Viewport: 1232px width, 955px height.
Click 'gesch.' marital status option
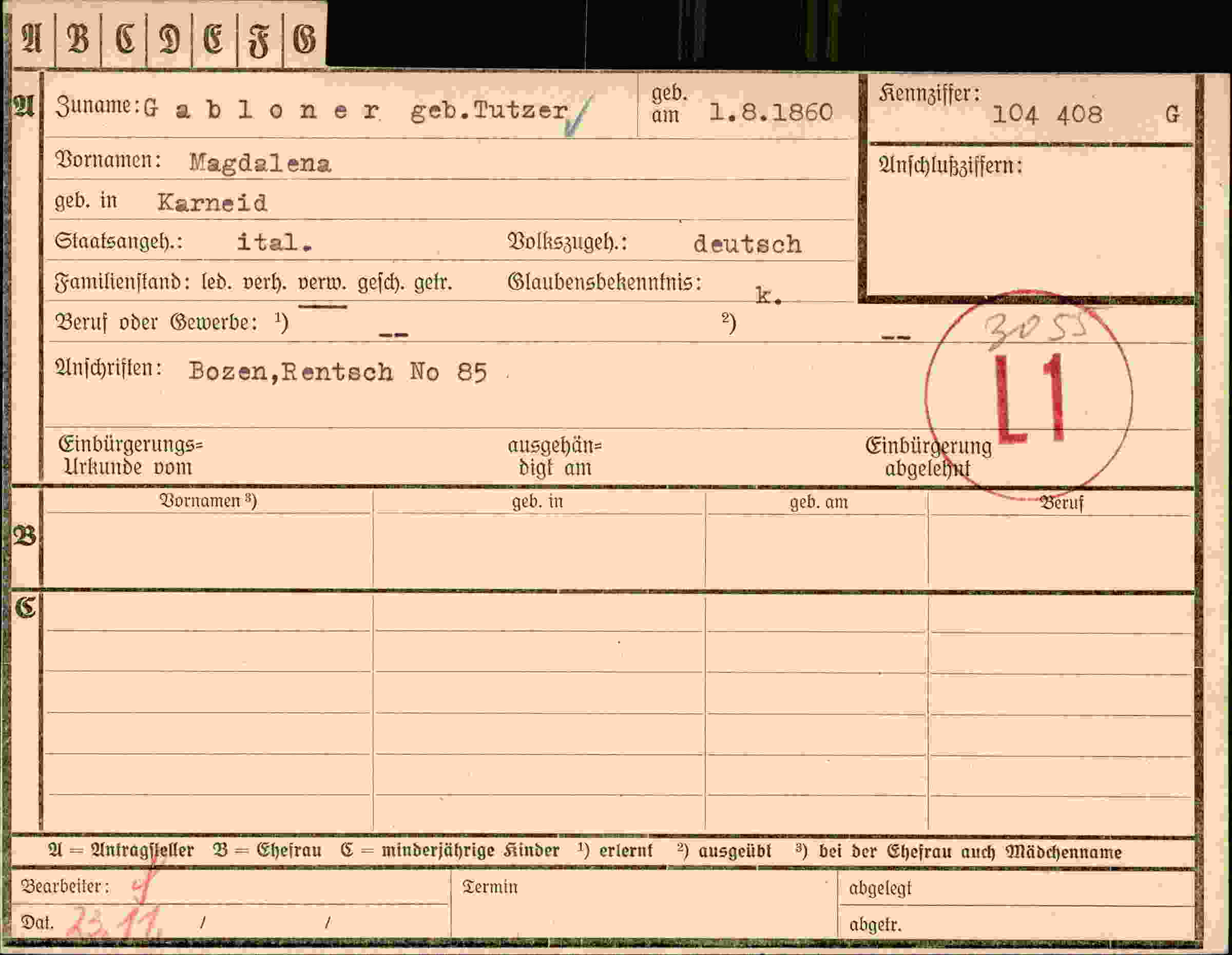[381, 282]
